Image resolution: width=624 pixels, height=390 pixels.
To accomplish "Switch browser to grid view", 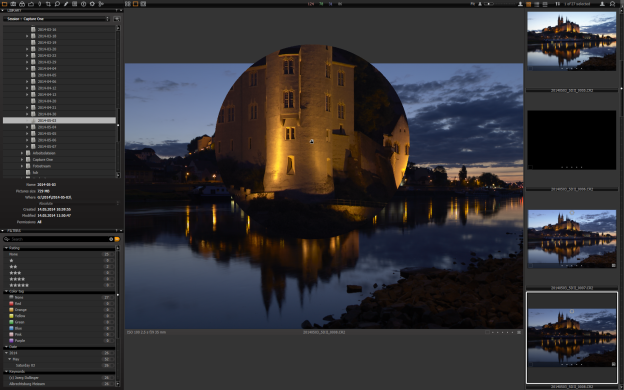I will coord(528,4).
